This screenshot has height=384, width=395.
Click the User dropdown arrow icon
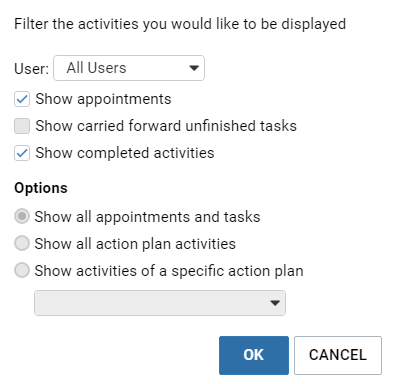(194, 68)
